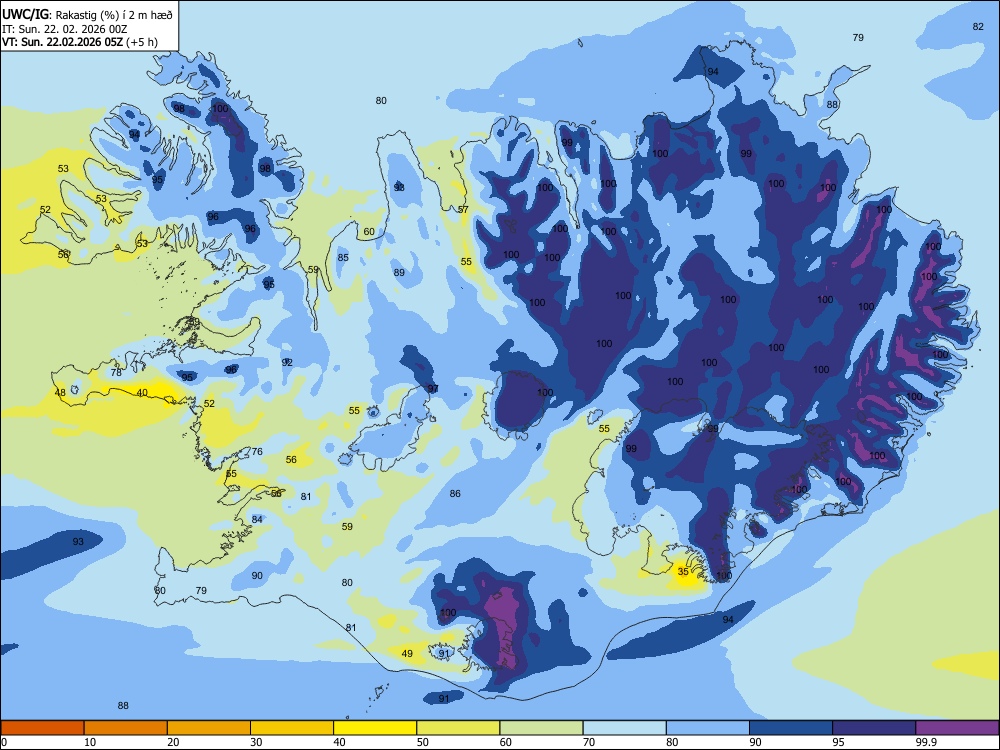This screenshot has height=750, width=1000.
Task: Click the '92' humidity value
Action: 287,362
